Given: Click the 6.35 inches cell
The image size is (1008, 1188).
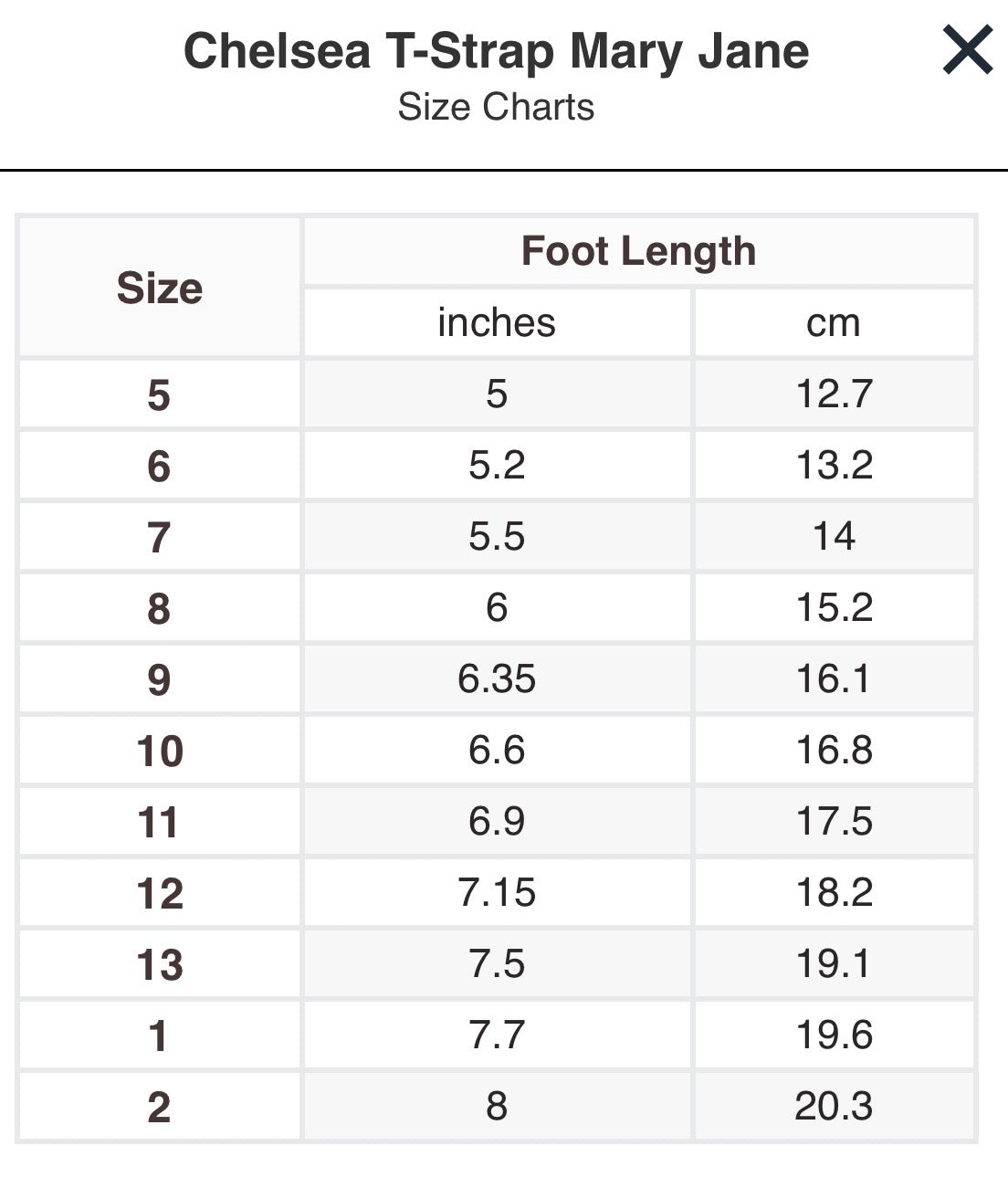Looking at the screenshot, I should [x=497, y=679].
